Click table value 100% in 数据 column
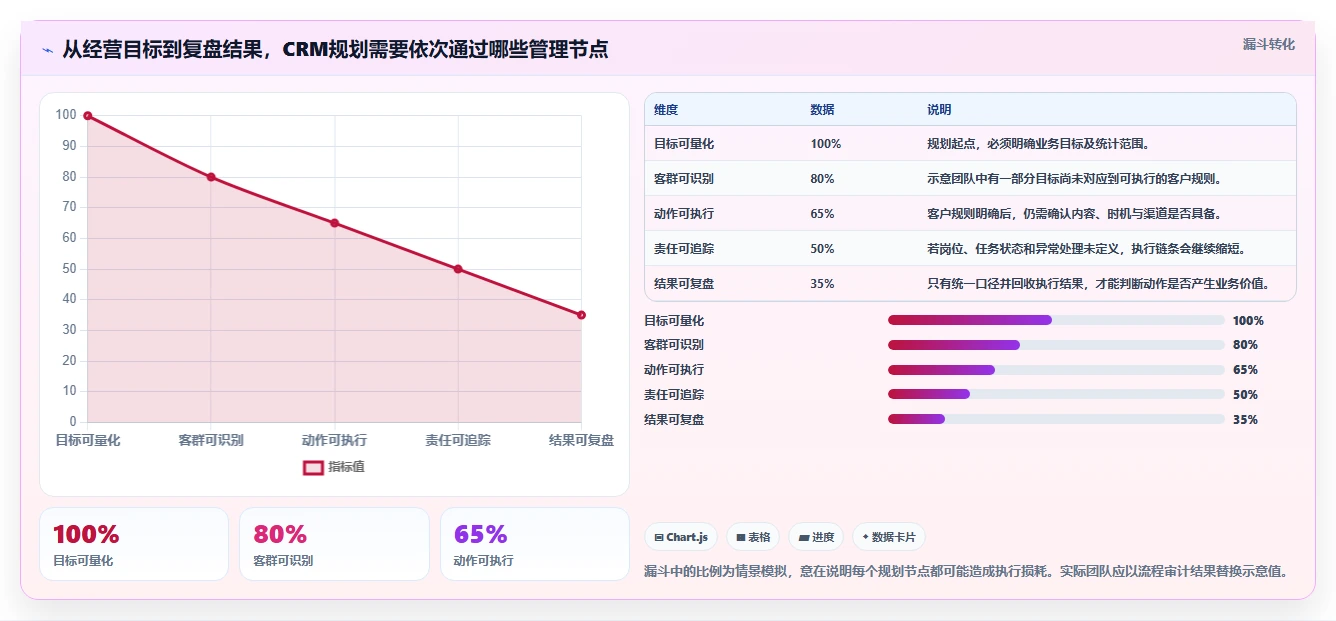The height and width of the screenshot is (621, 1336). (x=826, y=144)
